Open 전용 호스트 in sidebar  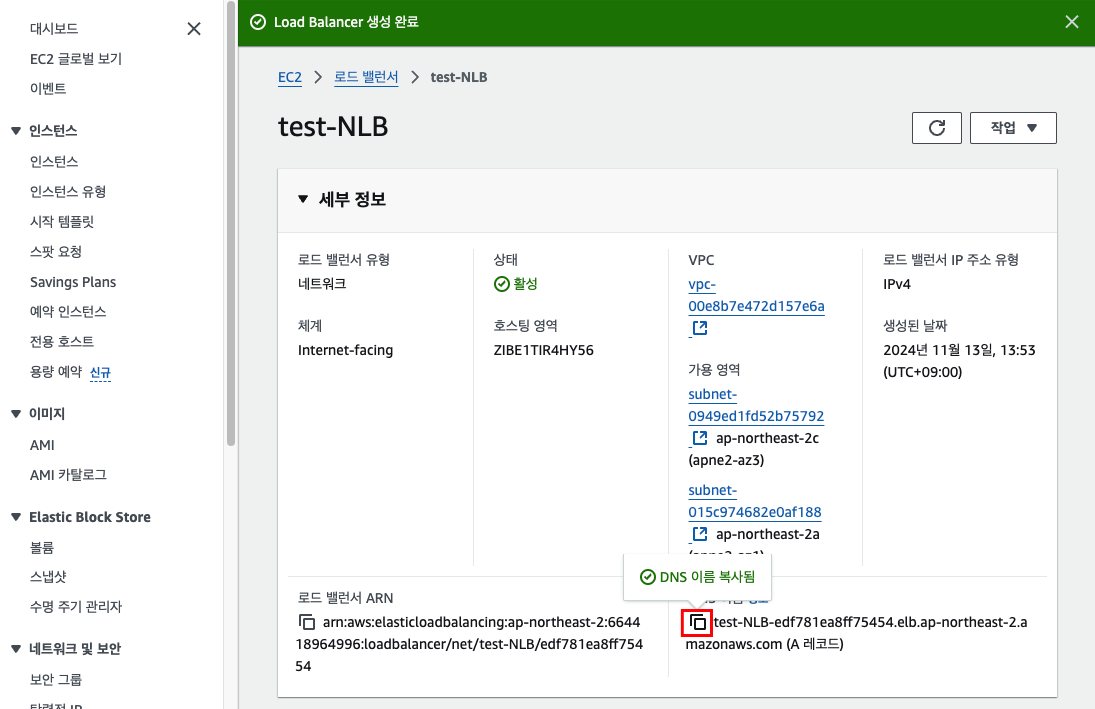[x=61, y=342]
